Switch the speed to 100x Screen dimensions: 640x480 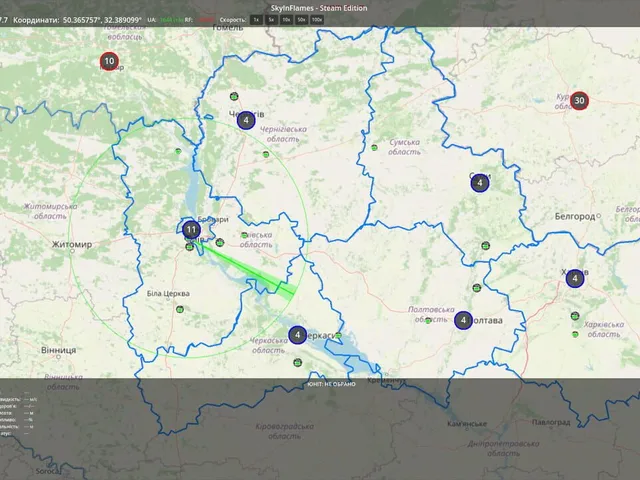click(x=317, y=20)
